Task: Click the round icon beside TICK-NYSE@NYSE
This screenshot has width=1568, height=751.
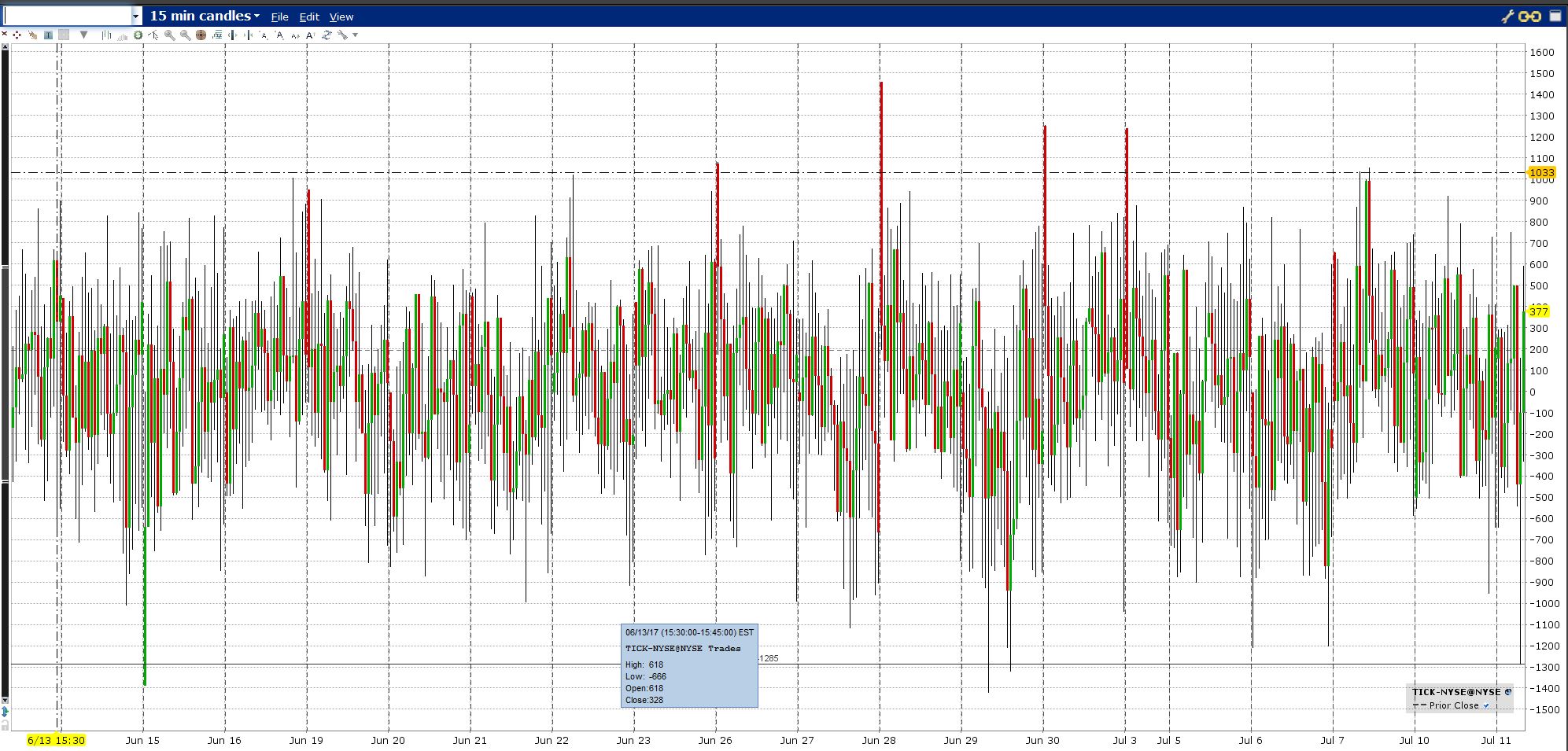Action: tap(1508, 692)
